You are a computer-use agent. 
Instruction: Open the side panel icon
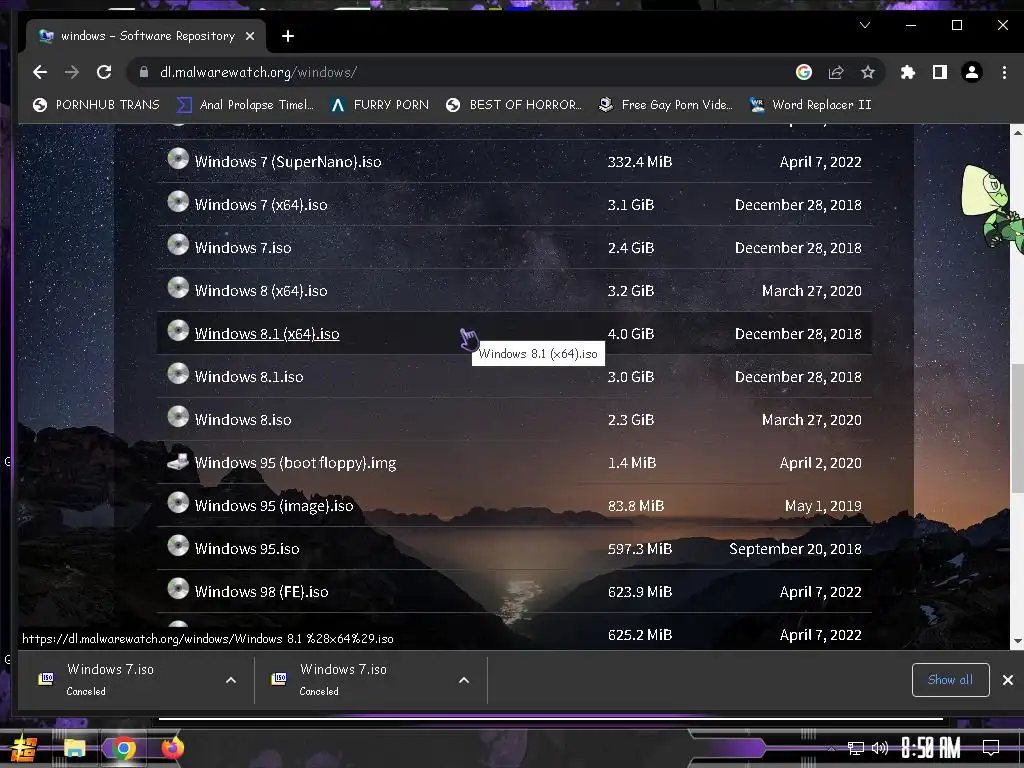click(940, 72)
